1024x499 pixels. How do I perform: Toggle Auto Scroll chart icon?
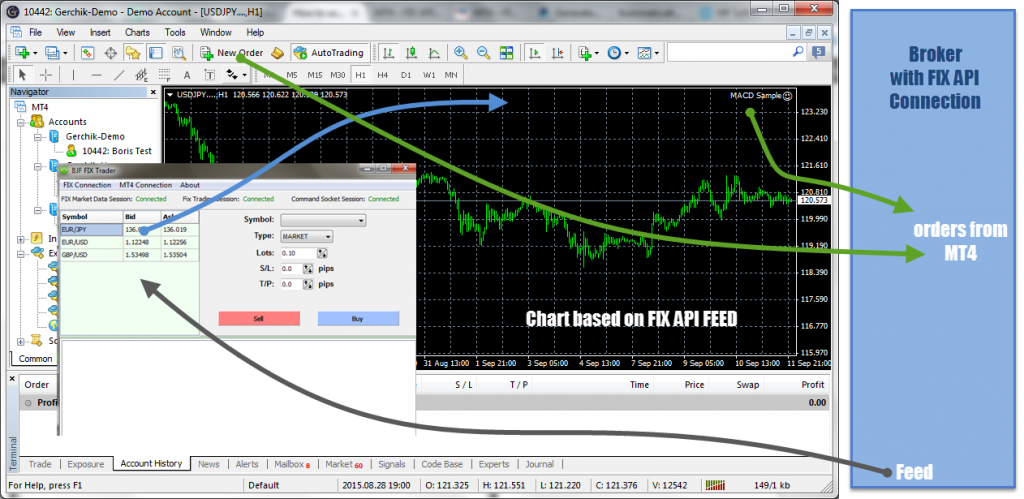[535, 53]
